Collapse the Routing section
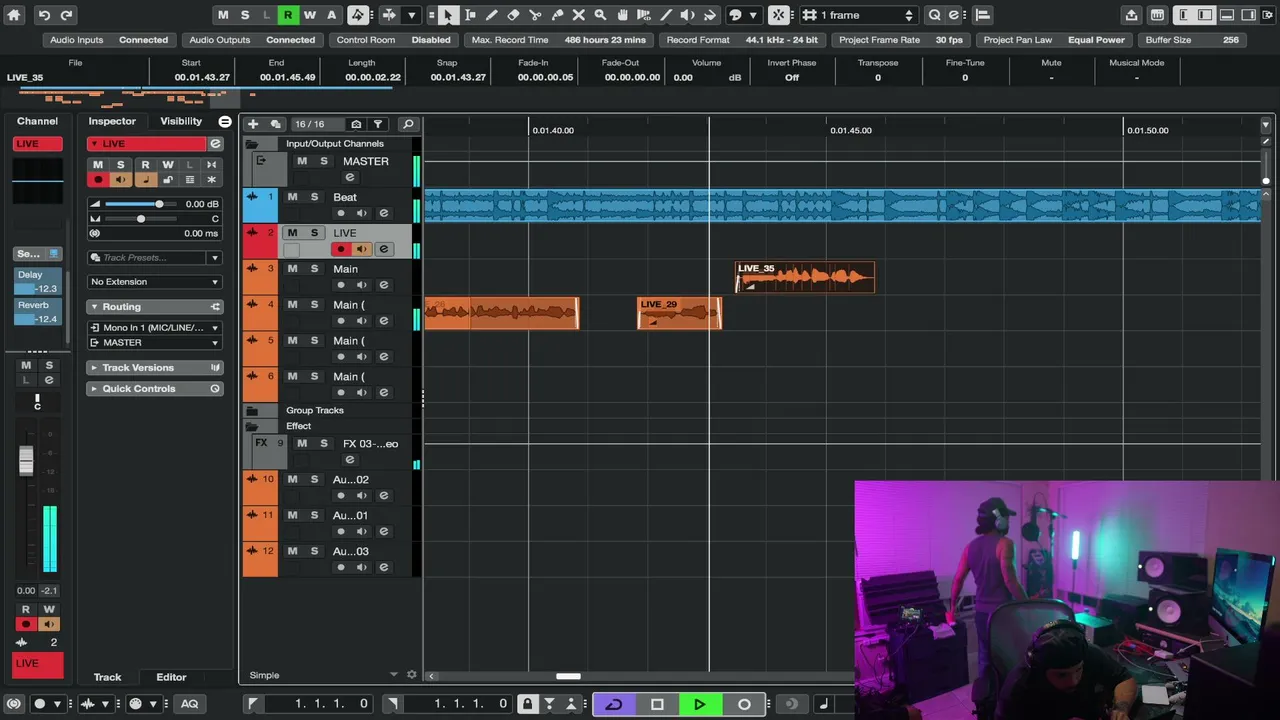The image size is (1280, 720). [x=155, y=307]
